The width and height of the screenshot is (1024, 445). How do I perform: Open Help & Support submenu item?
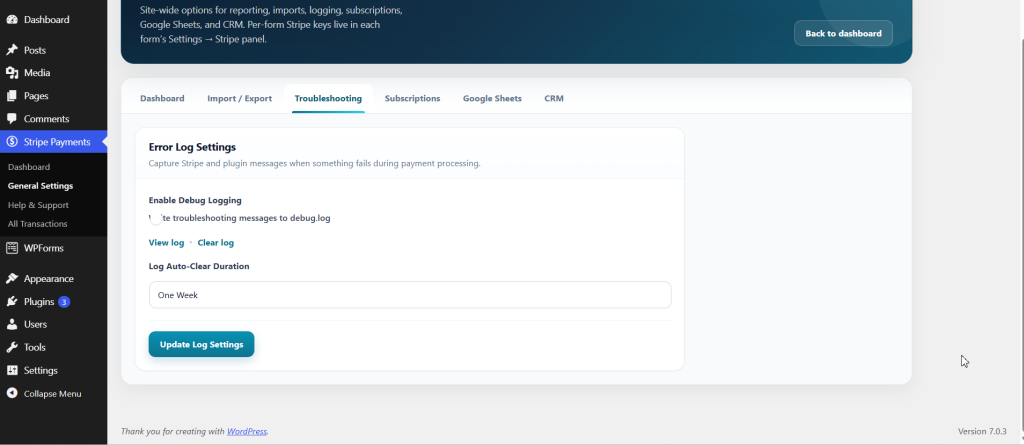tap(38, 205)
